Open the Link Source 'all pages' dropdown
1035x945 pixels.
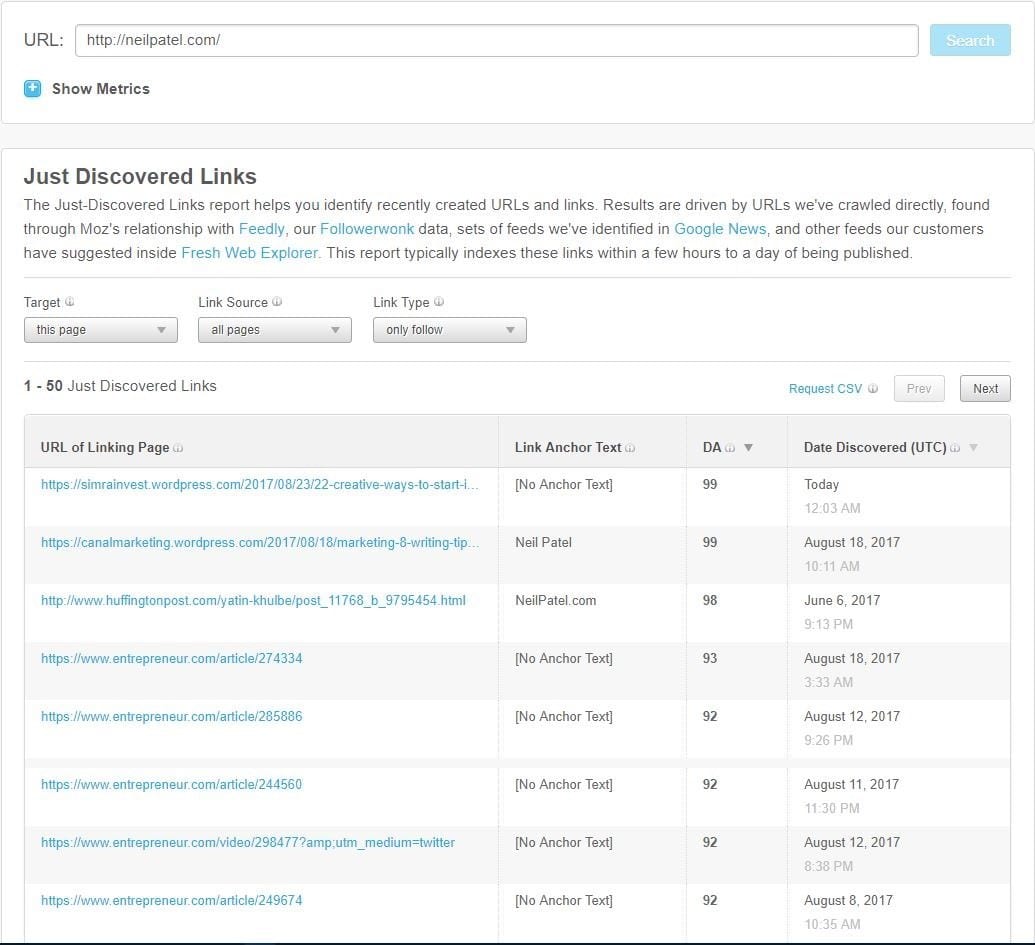[x=275, y=330]
